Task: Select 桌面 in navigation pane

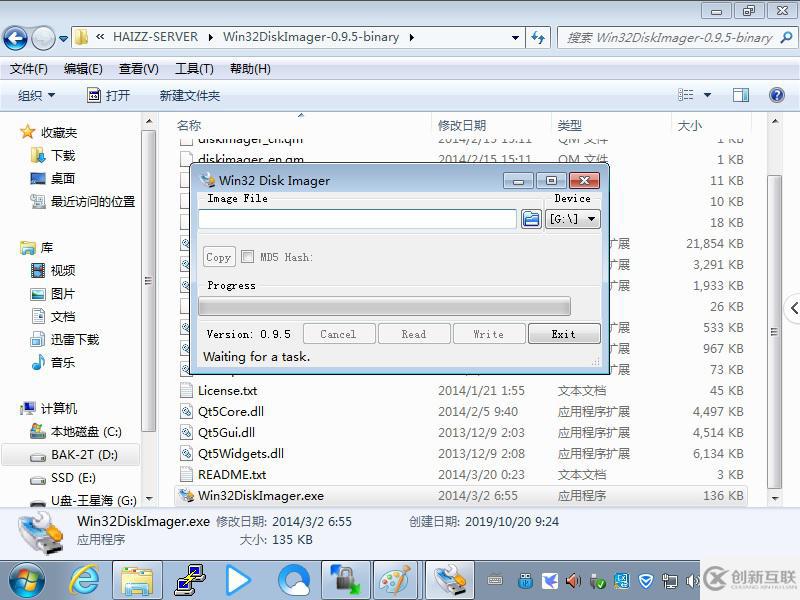Action: coord(63,178)
